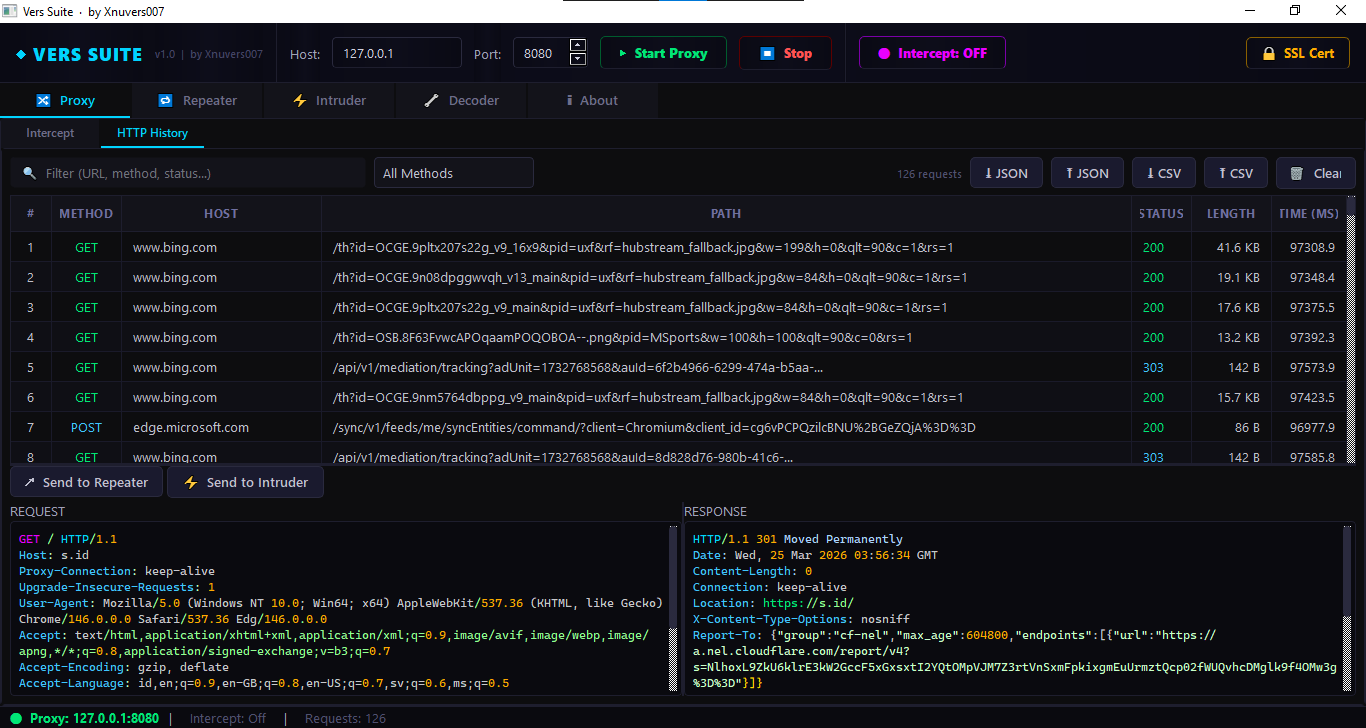Screen dimensions: 1366x728
Task: Open the HTTP History tab
Action: pyautogui.click(x=151, y=132)
